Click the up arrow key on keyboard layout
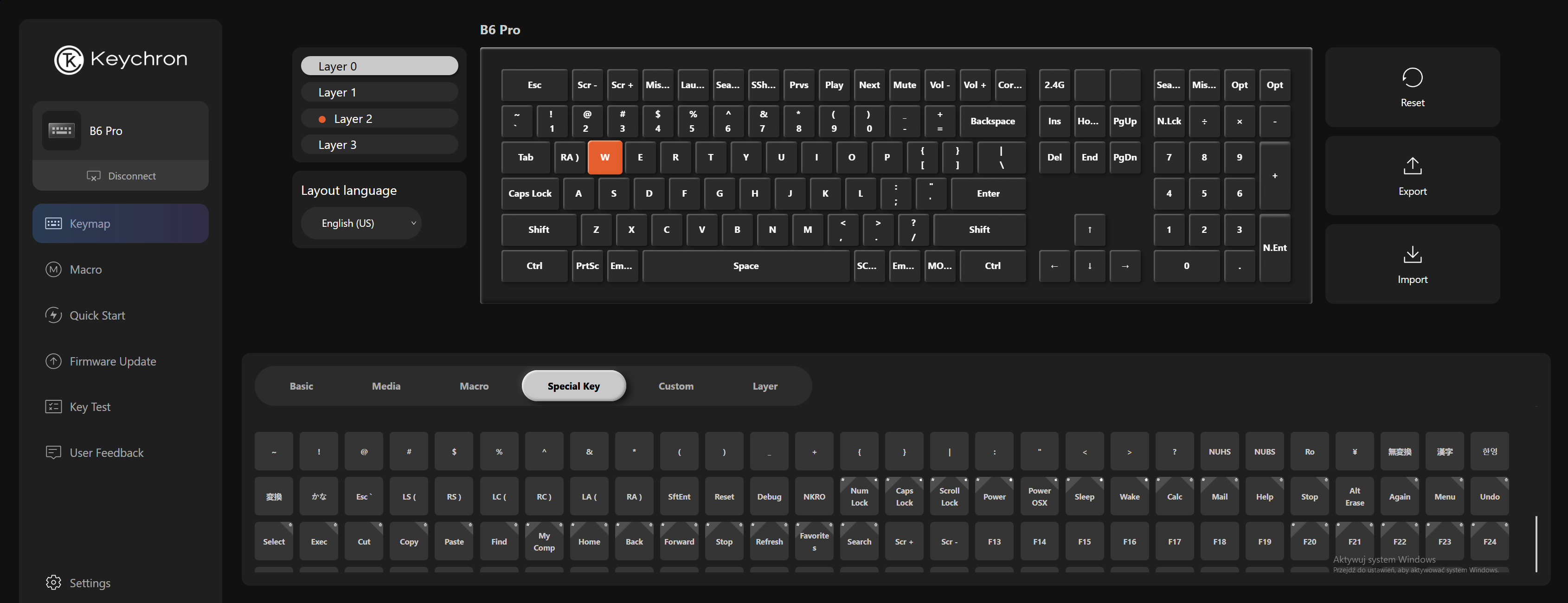The width and height of the screenshot is (1568, 603). point(1090,230)
